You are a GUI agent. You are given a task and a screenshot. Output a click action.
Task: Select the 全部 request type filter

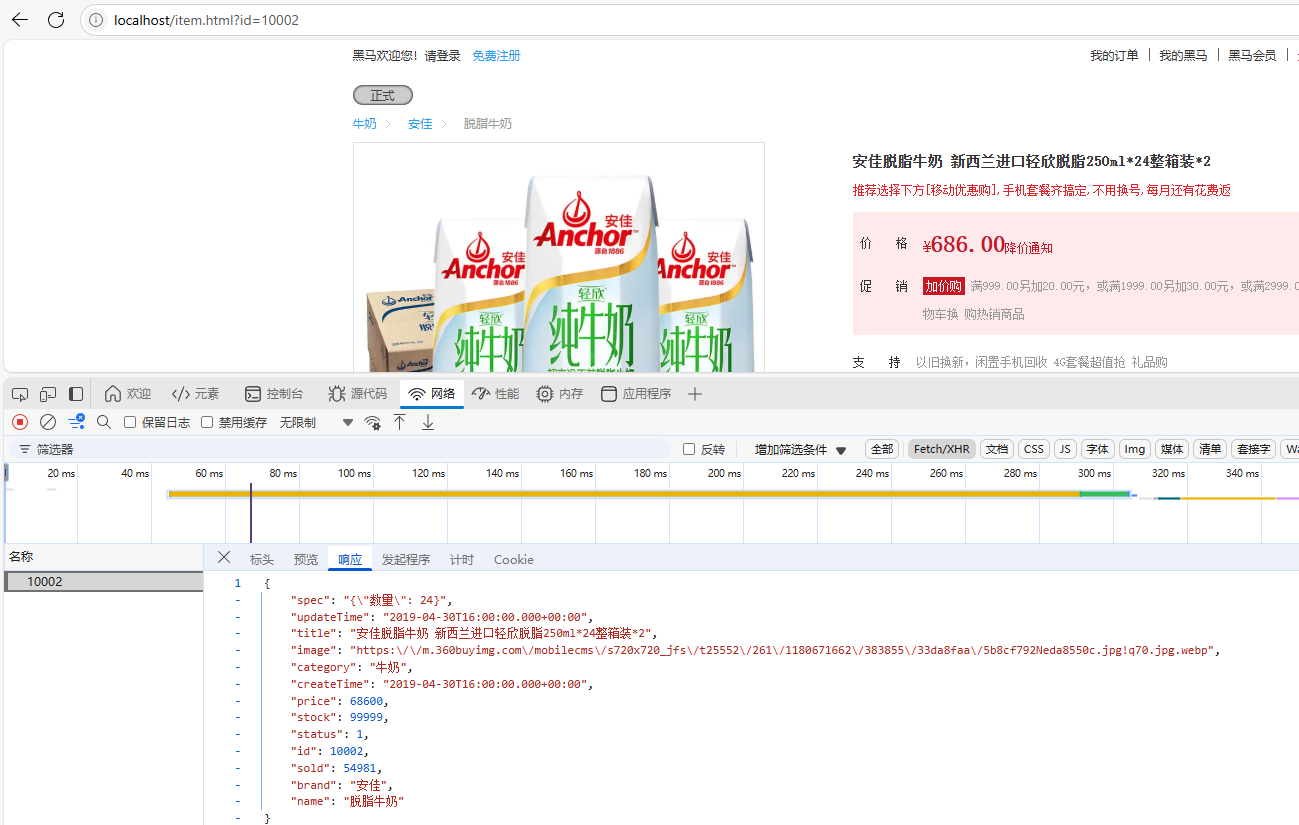[881, 450]
